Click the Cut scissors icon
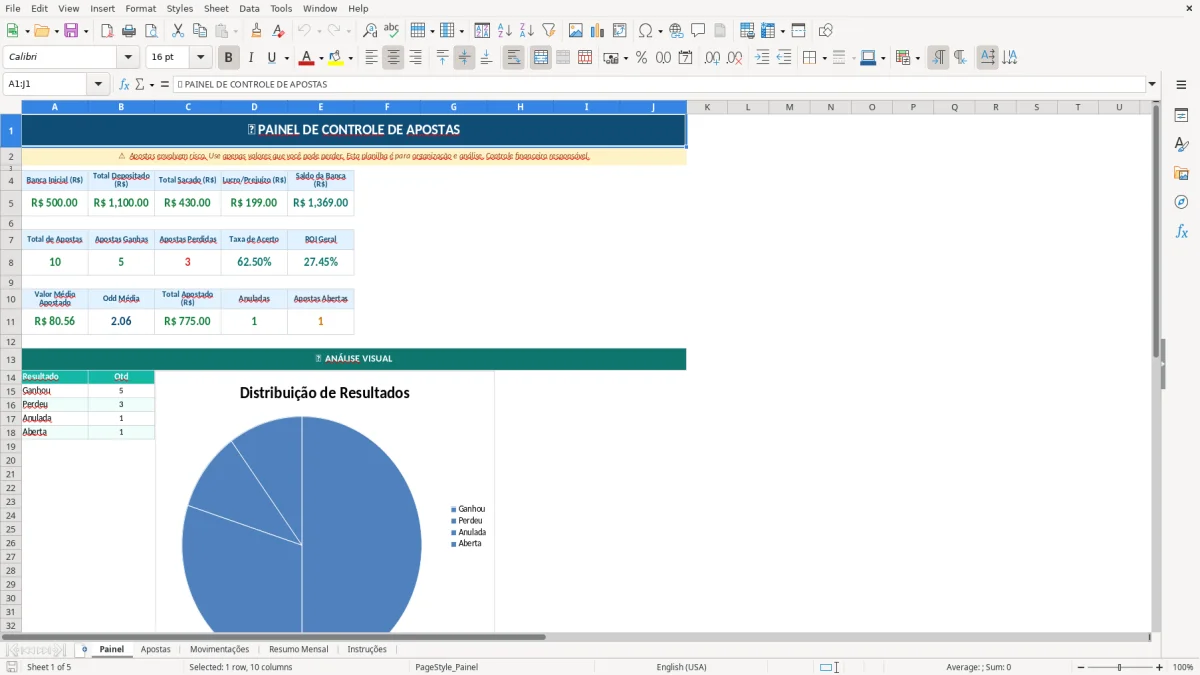Viewport: 1200px width, 675px height. coord(178,31)
